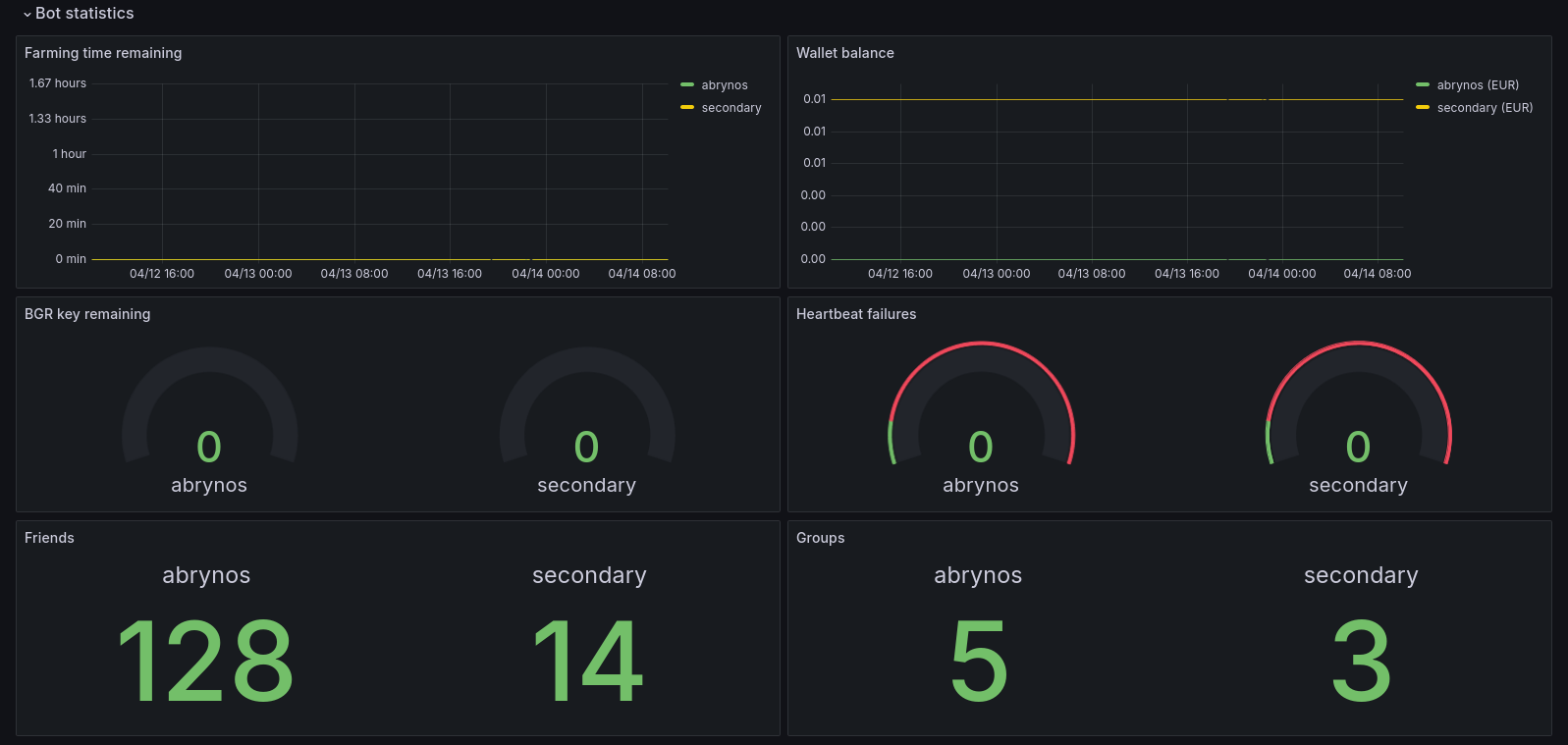The image size is (1568, 745).
Task: Click the abrynos friends count 128
Action: click(x=205, y=662)
